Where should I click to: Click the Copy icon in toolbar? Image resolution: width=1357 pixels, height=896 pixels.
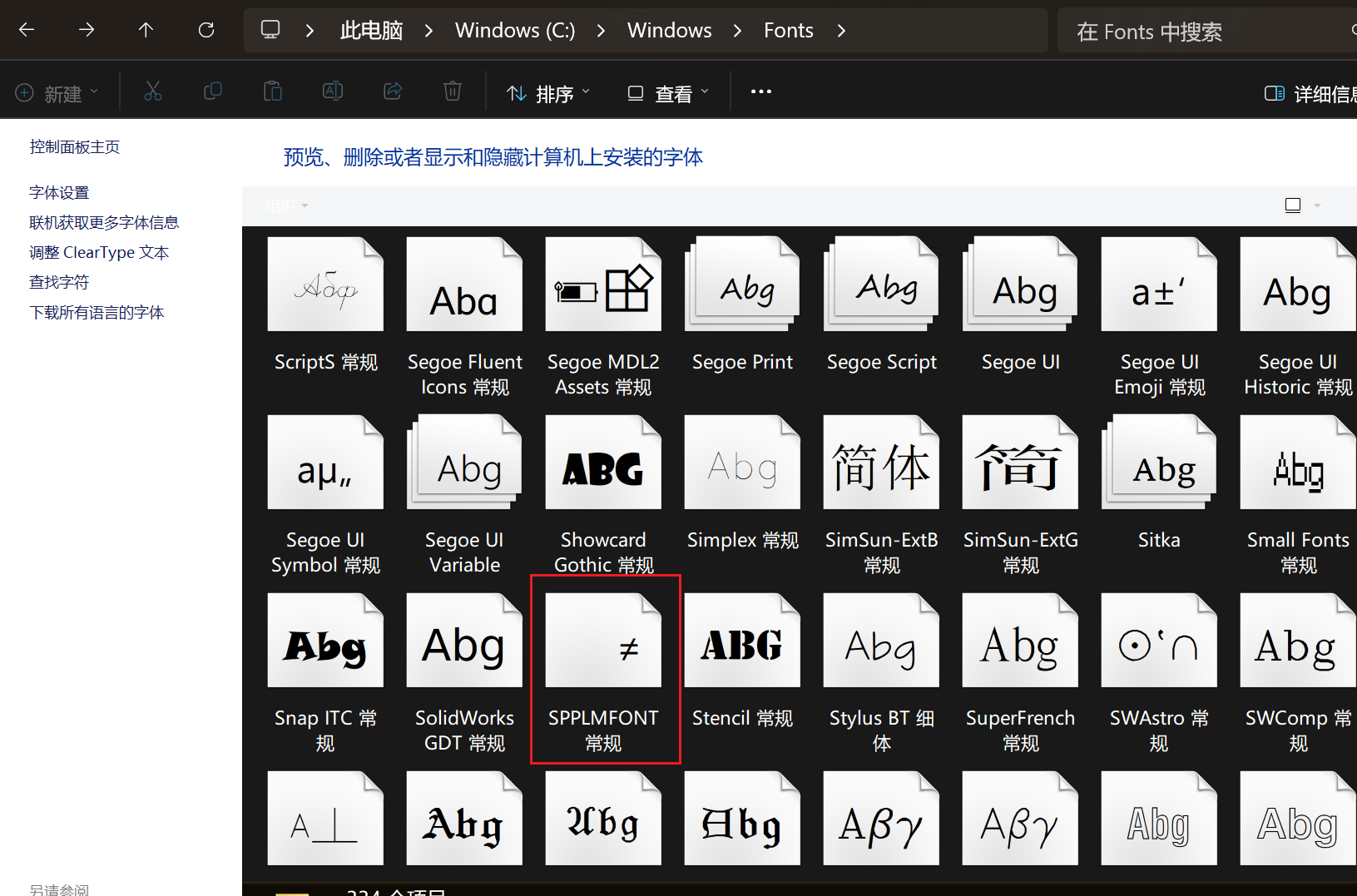pyautogui.click(x=213, y=92)
